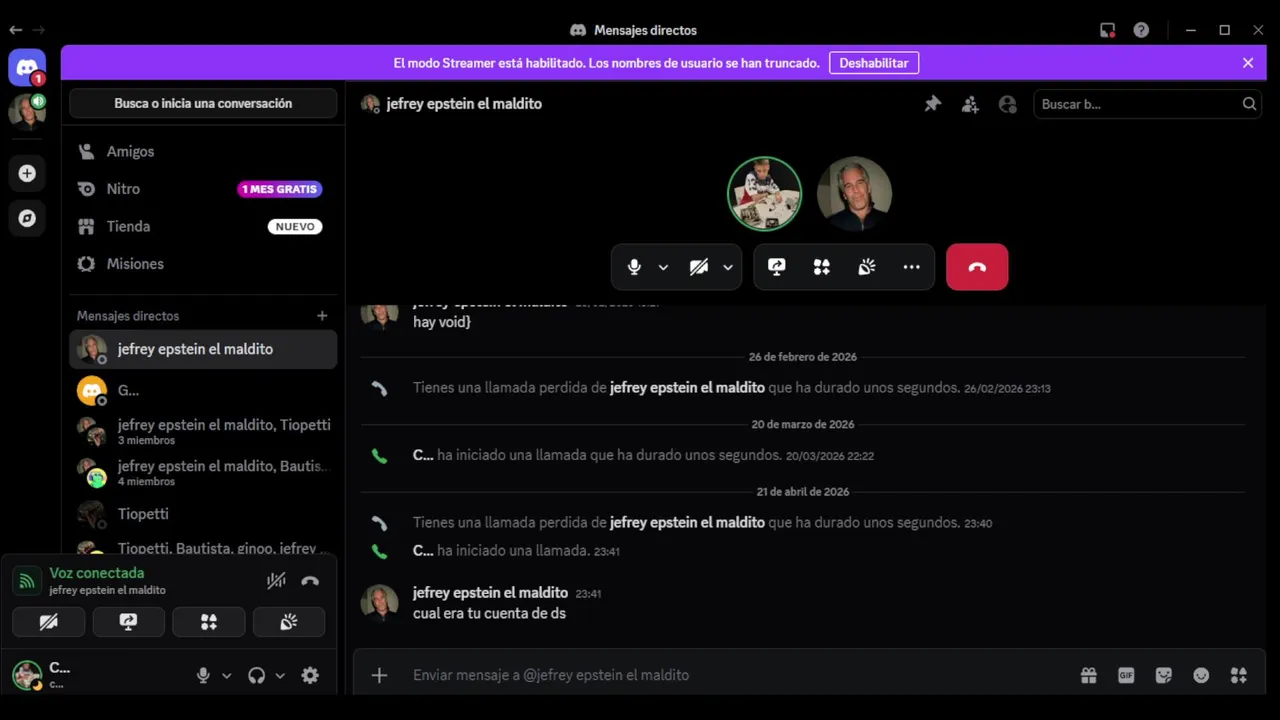Share screen from voice panel
This screenshot has width=1280, height=720.
tap(128, 622)
